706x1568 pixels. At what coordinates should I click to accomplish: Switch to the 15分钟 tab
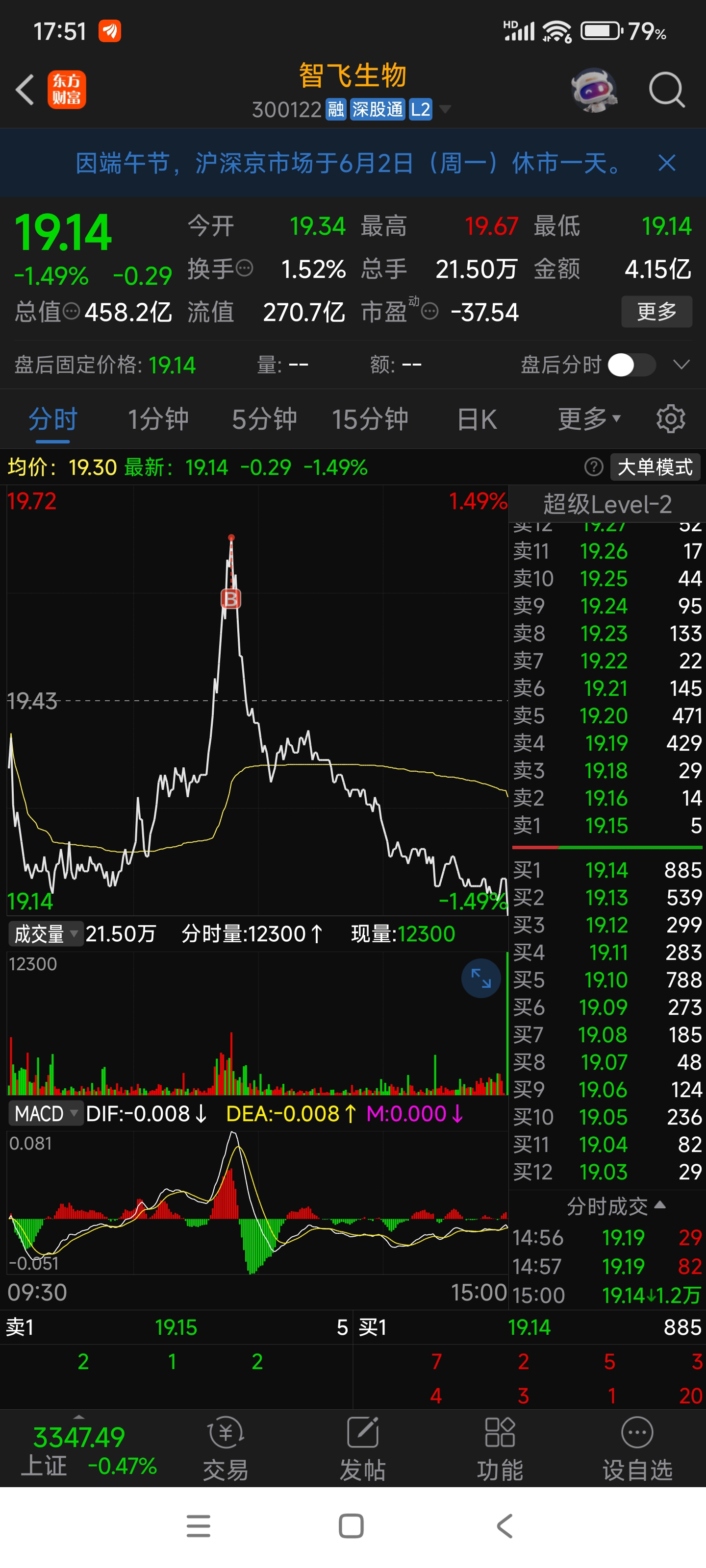(x=370, y=419)
